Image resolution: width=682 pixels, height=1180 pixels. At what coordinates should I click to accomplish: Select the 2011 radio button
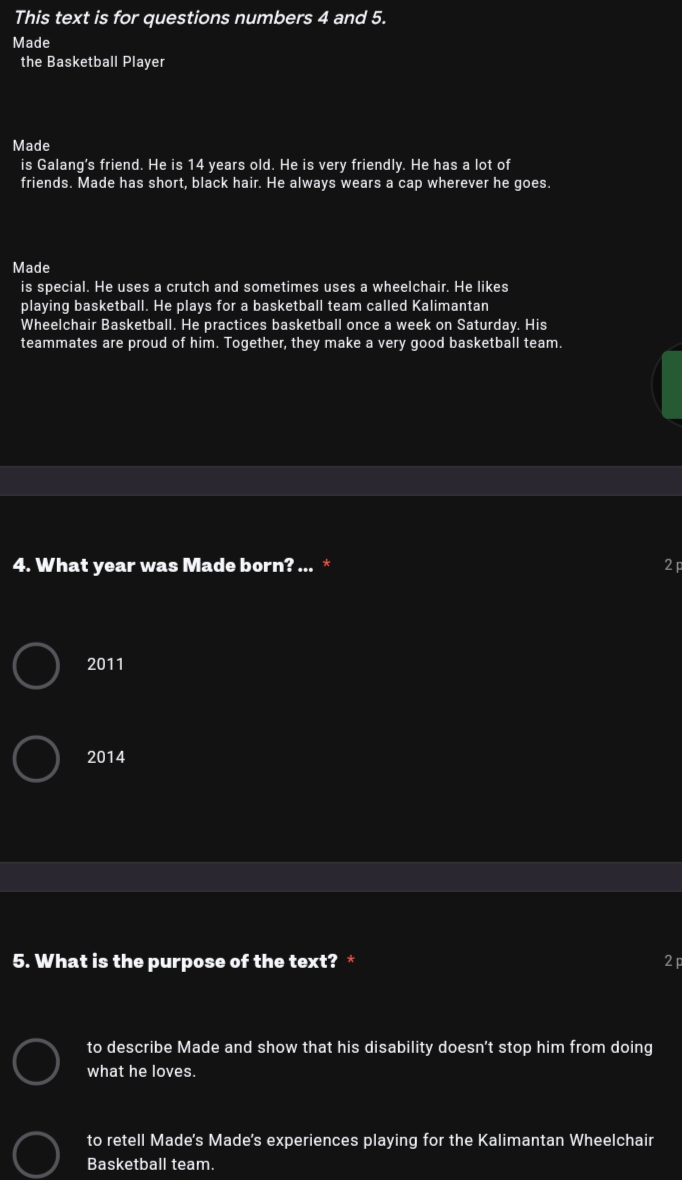point(36,665)
